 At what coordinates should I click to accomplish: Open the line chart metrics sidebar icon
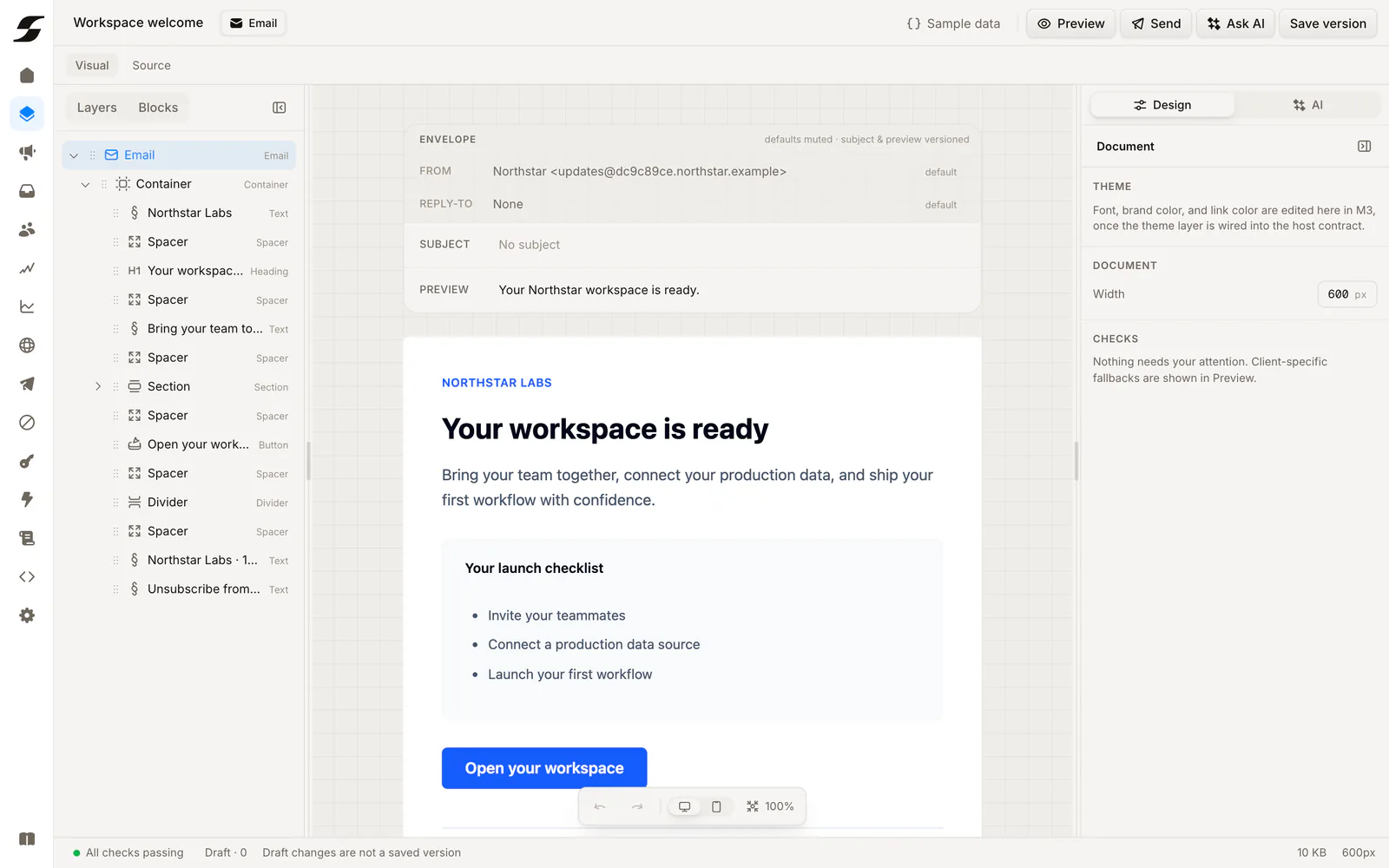click(x=27, y=306)
